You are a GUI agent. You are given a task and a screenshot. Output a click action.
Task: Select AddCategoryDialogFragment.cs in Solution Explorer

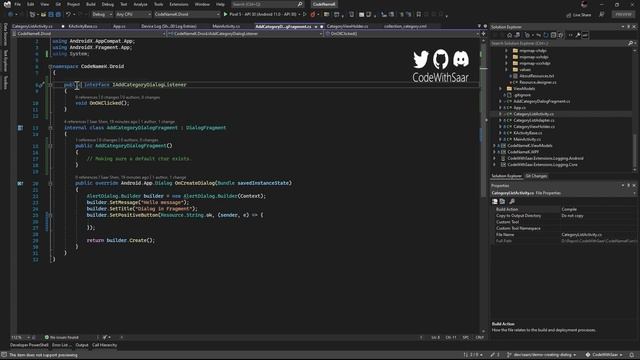click(542, 101)
